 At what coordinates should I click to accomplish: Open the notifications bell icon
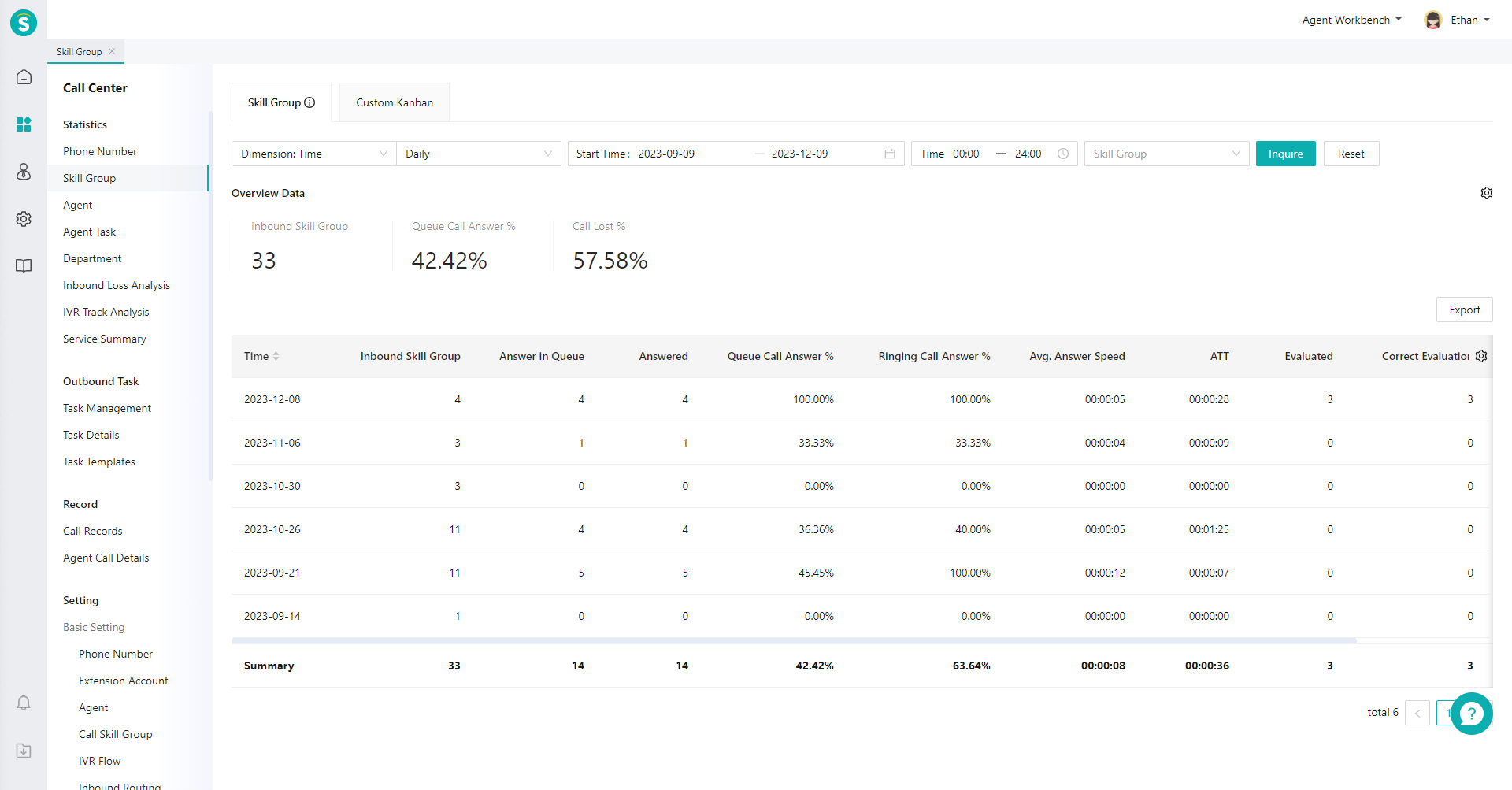24,703
